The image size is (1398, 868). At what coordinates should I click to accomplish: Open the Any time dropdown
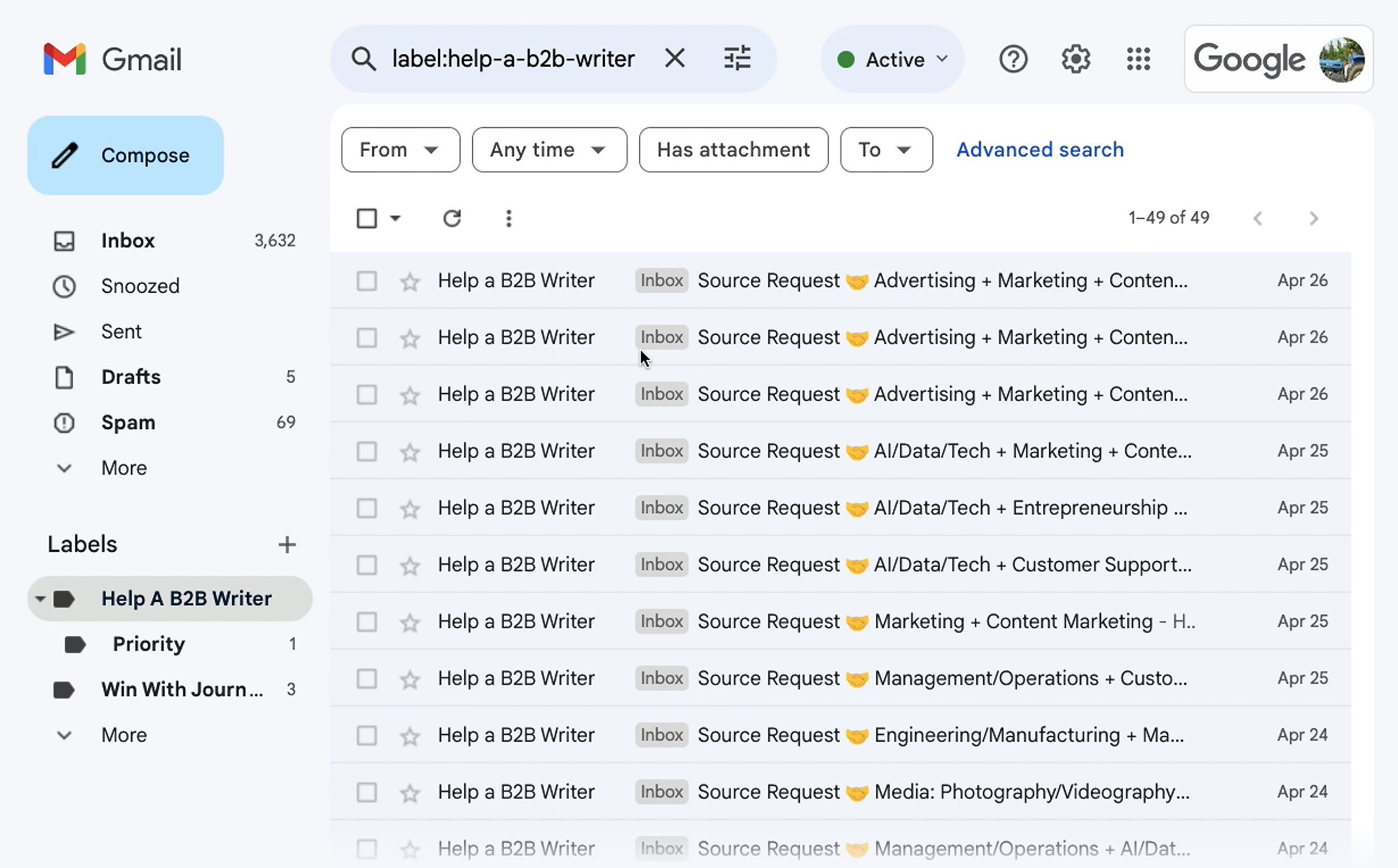click(549, 149)
